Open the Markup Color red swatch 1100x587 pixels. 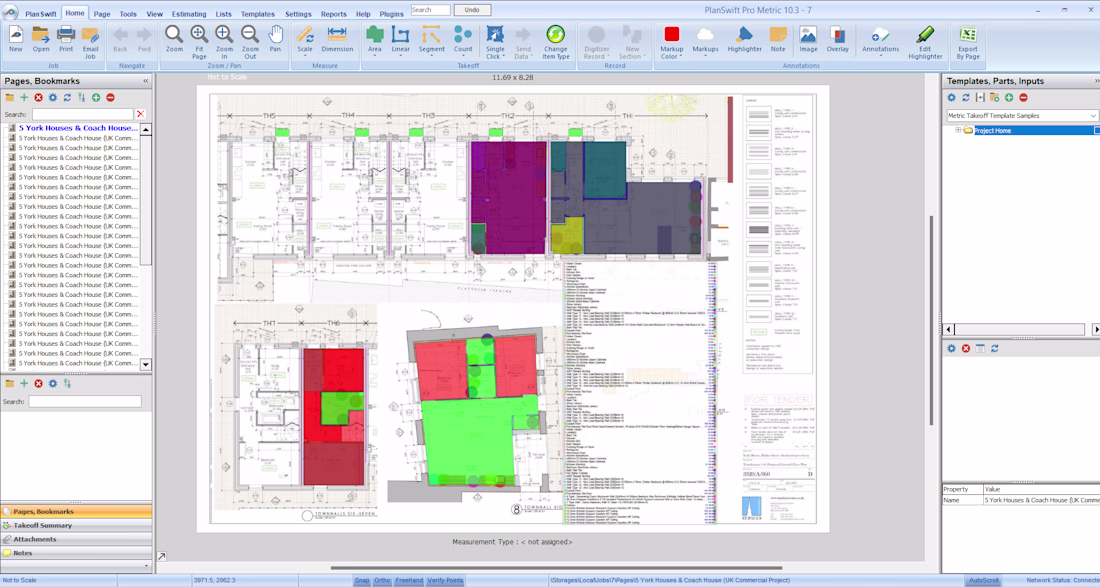click(x=672, y=34)
